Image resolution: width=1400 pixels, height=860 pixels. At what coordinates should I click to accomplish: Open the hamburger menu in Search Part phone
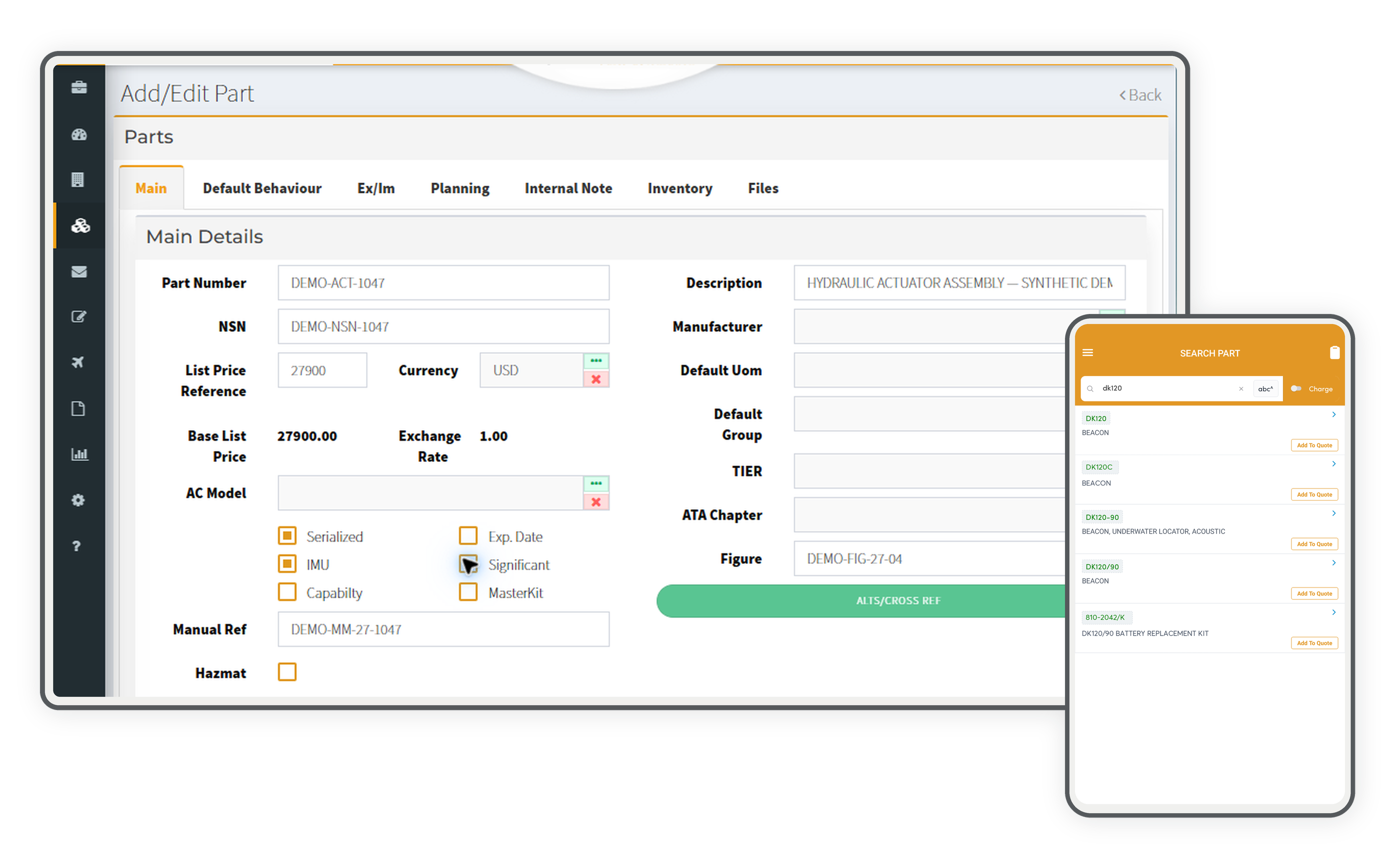(1088, 352)
